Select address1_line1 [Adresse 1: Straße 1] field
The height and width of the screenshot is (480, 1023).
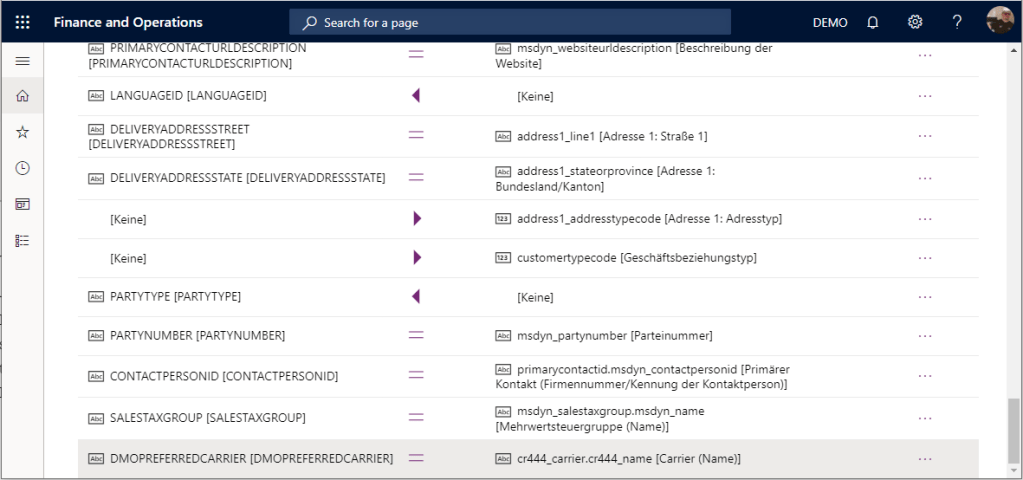tap(612, 136)
